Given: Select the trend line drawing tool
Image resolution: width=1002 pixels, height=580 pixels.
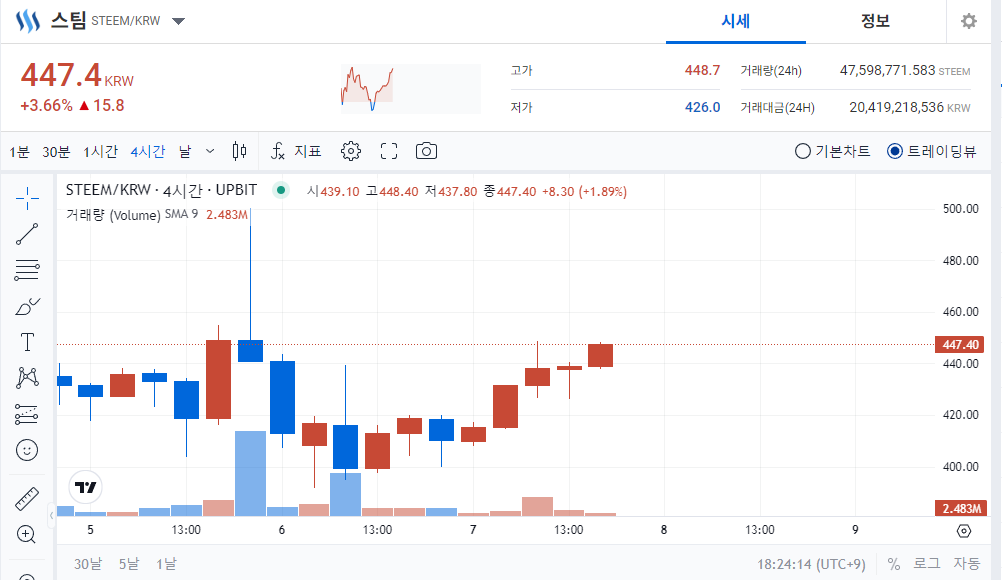Looking at the screenshot, I should (27, 234).
